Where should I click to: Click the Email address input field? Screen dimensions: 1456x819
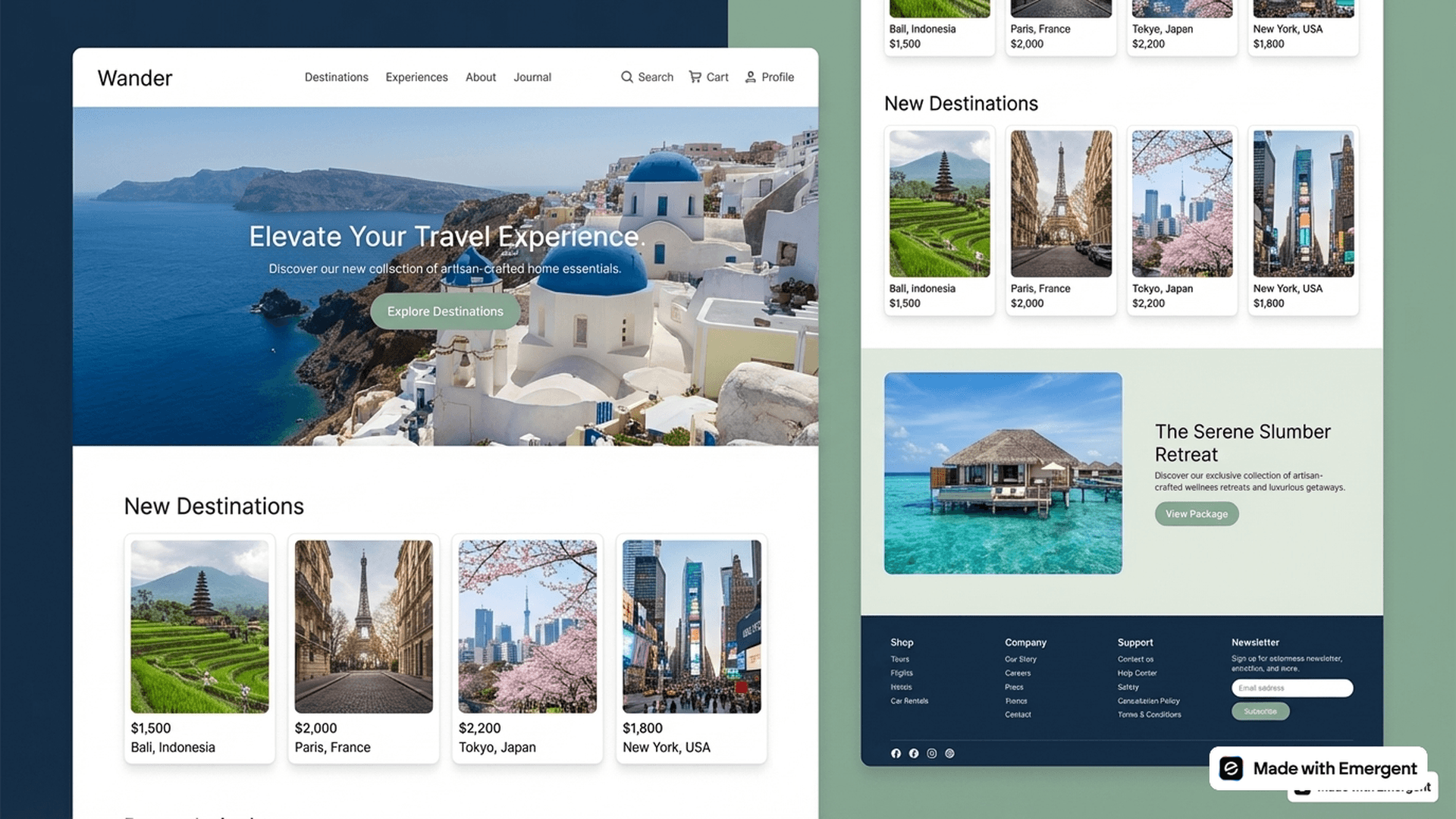click(x=1291, y=688)
